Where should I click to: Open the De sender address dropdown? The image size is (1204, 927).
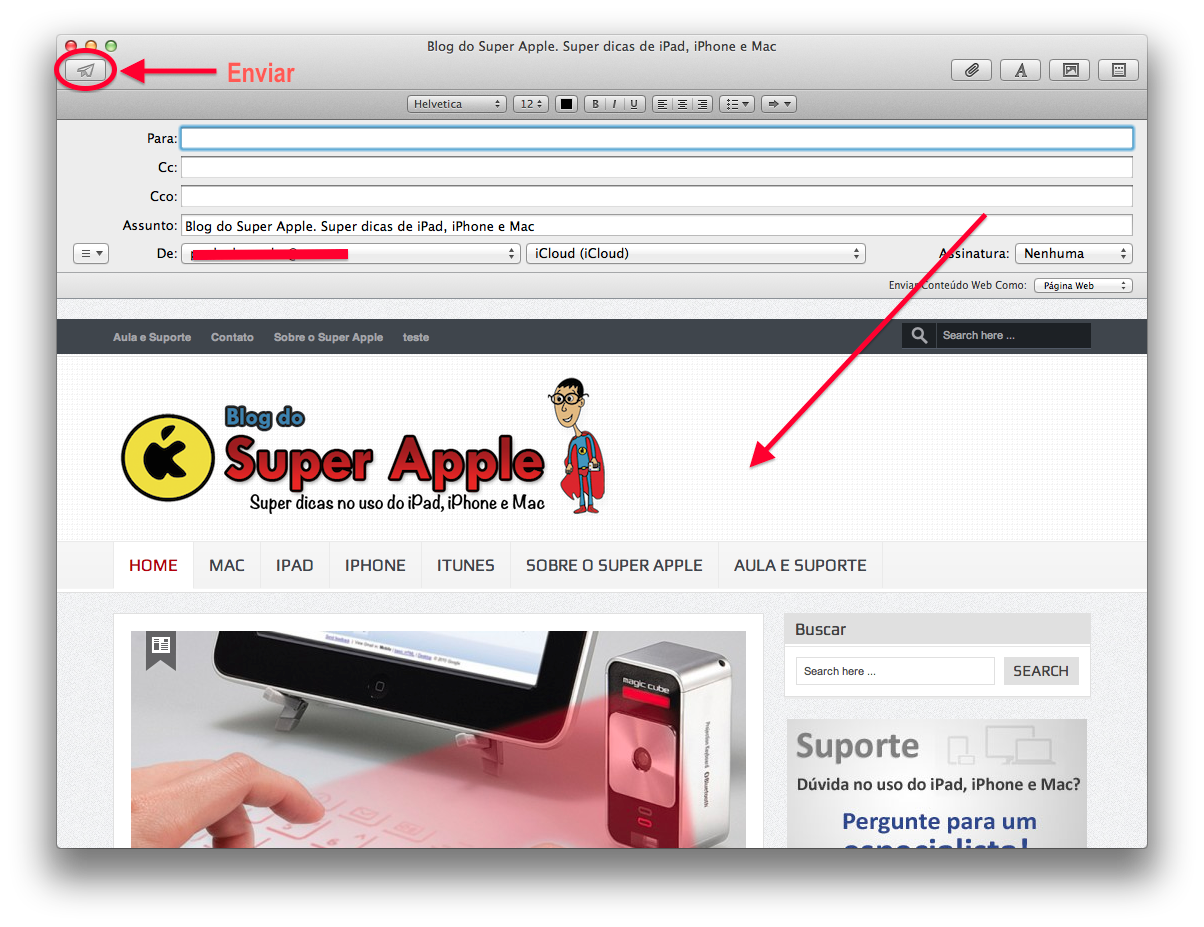tap(351, 254)
